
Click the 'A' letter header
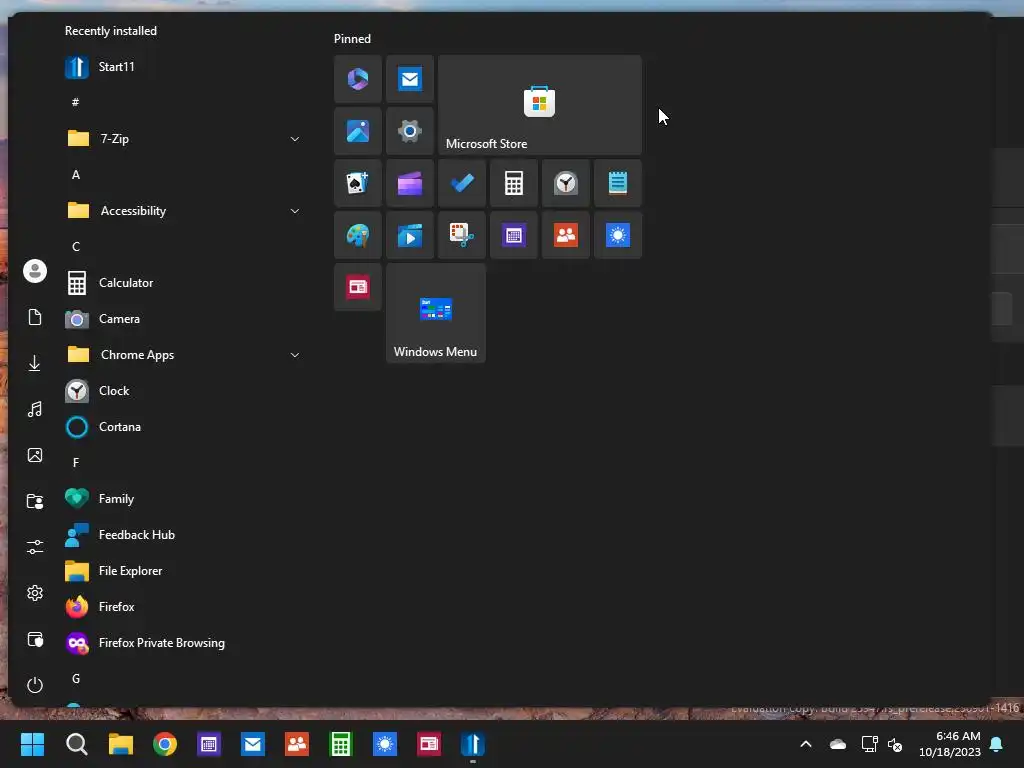(x=76, y=175)
